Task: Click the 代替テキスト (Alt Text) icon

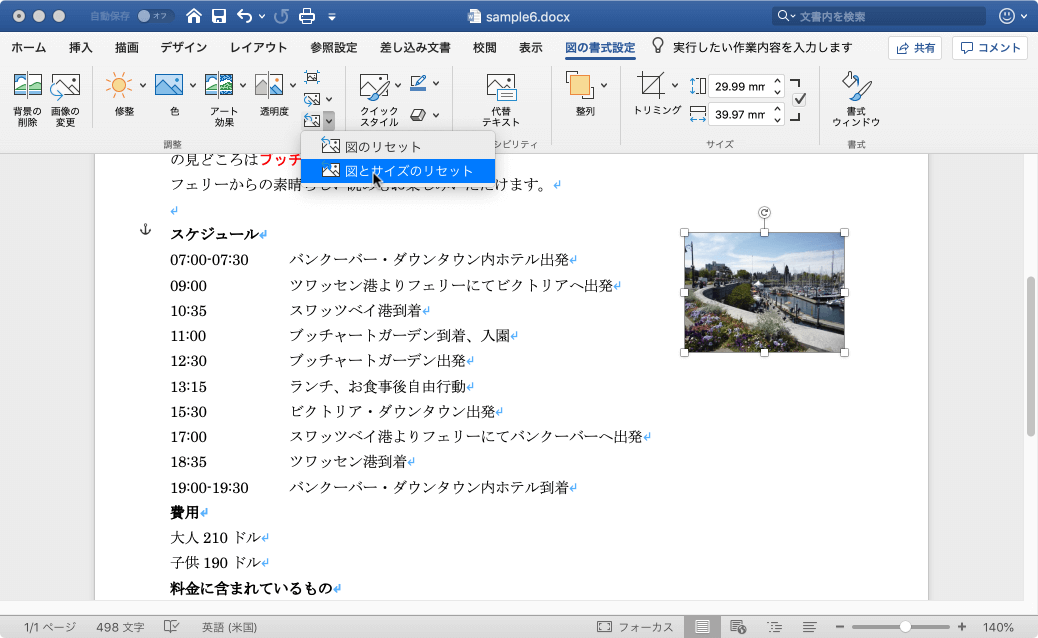Action: click(501, 87)
